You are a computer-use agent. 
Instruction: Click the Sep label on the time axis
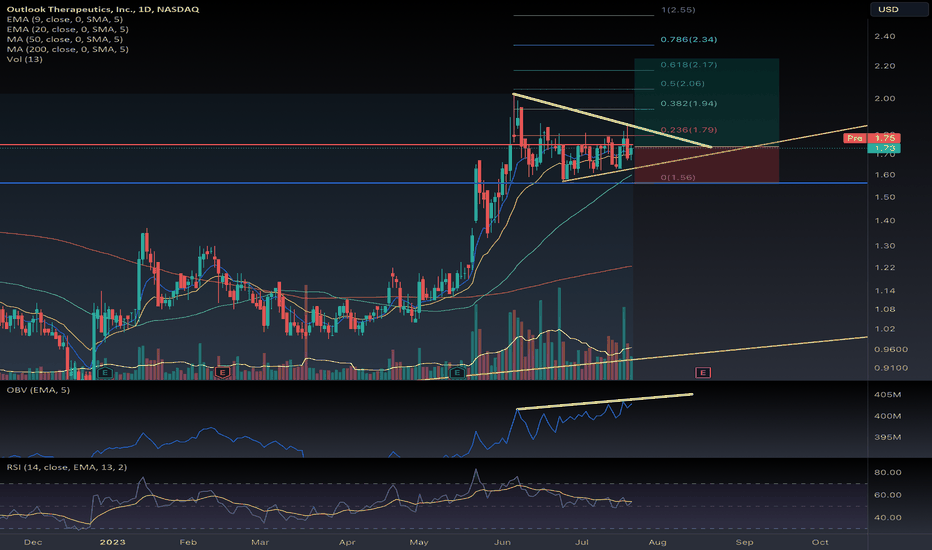click(x=744, y=542)
